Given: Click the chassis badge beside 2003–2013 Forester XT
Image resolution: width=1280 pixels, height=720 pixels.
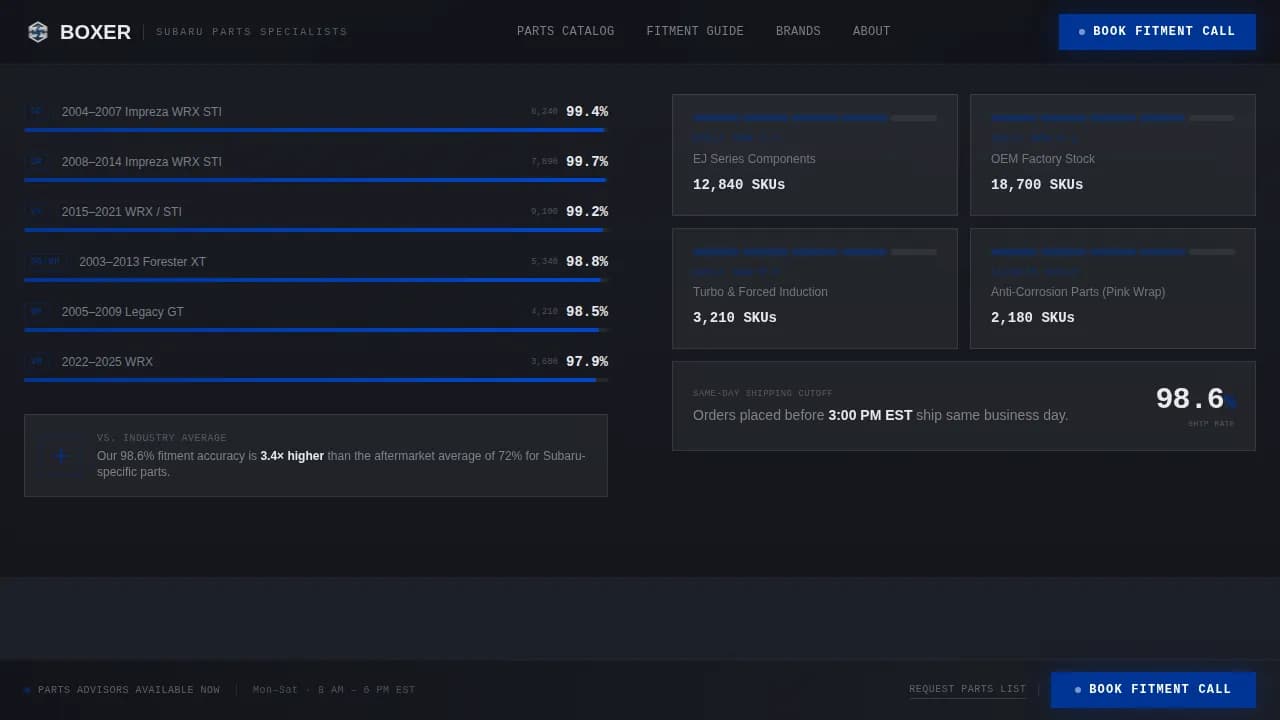Looking at the screenshot, I should [x=45, y=262].
